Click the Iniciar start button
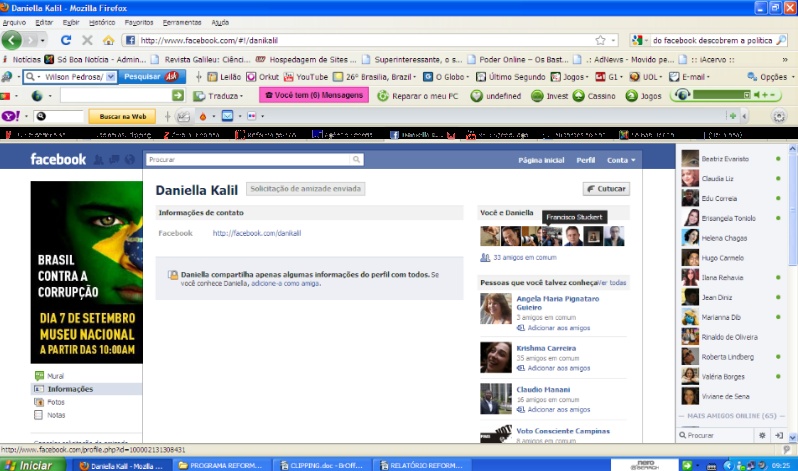 click(33, 465)
